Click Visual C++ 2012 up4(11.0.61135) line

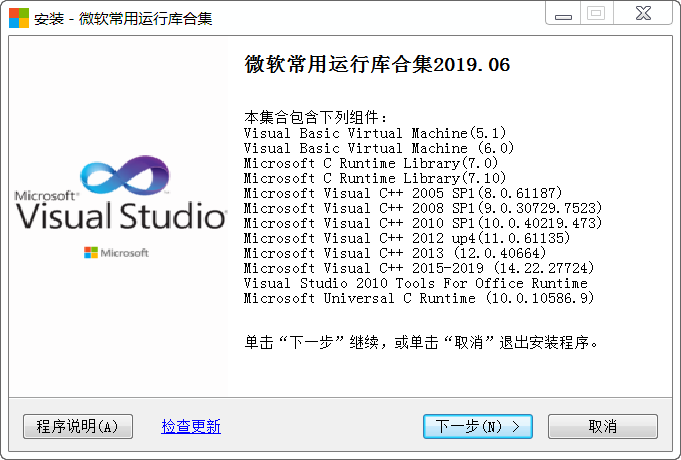pyautogui.click(x=407, y=238)
